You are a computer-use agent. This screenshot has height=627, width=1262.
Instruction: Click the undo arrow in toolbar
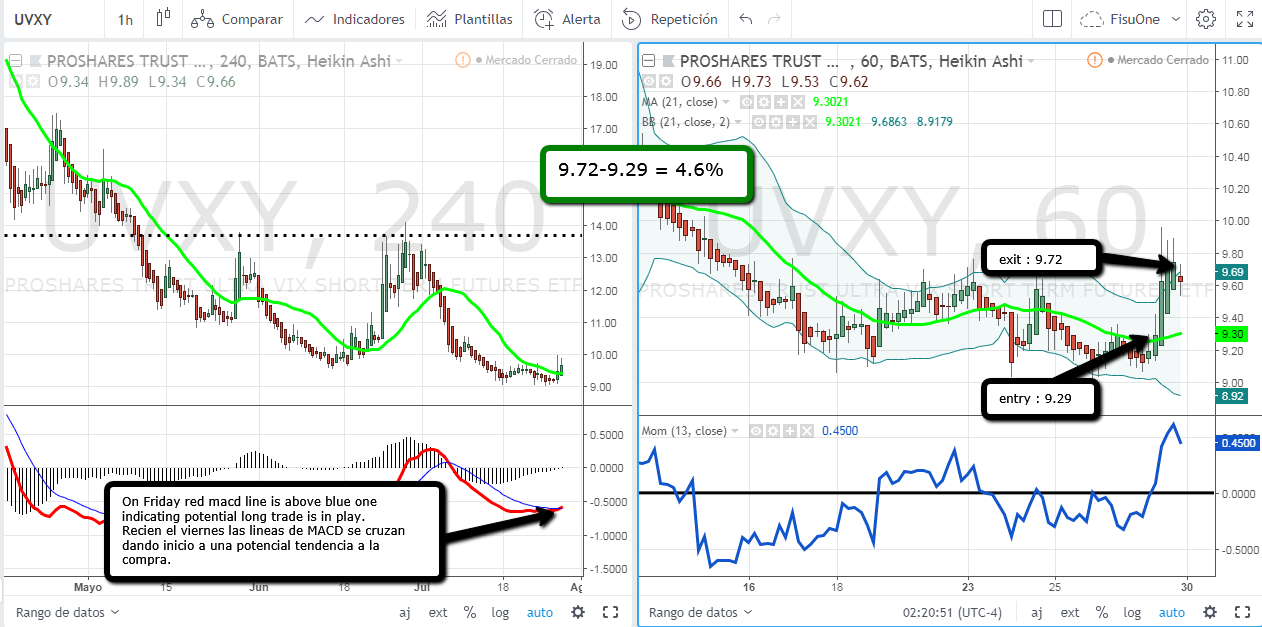coord(746,19)
